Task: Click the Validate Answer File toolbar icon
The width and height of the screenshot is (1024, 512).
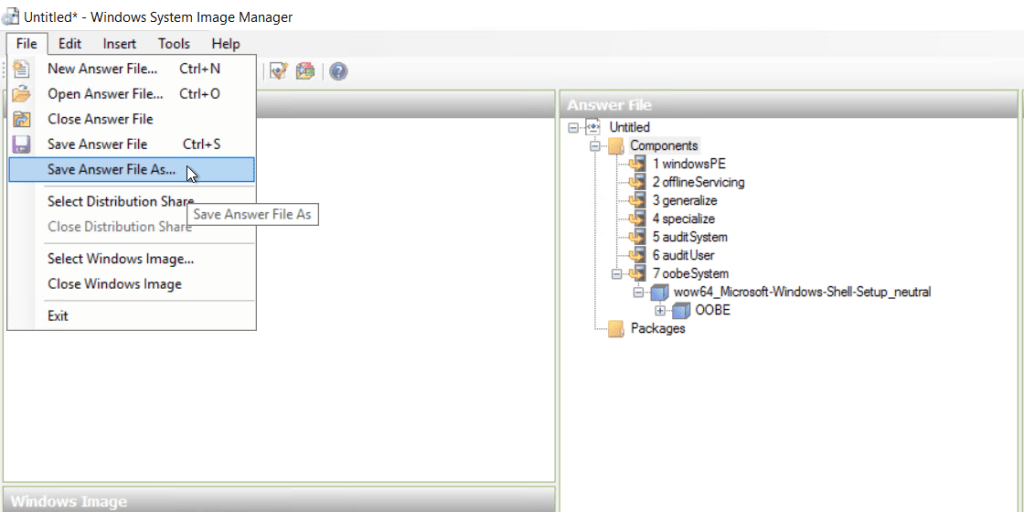Action: pyautogui.click(x=279, y=71)
